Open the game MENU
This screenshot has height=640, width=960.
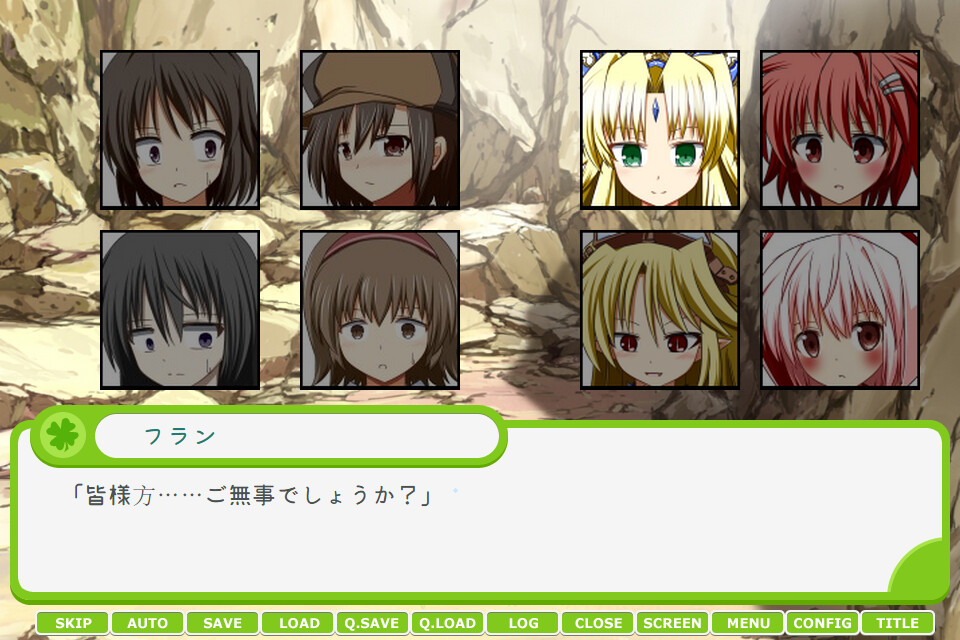tap(748, 623)
